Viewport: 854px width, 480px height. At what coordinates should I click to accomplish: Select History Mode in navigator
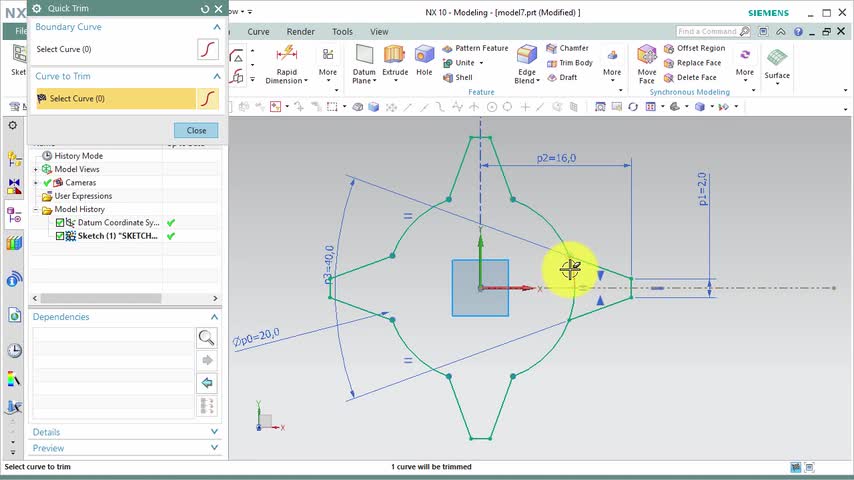78,156
